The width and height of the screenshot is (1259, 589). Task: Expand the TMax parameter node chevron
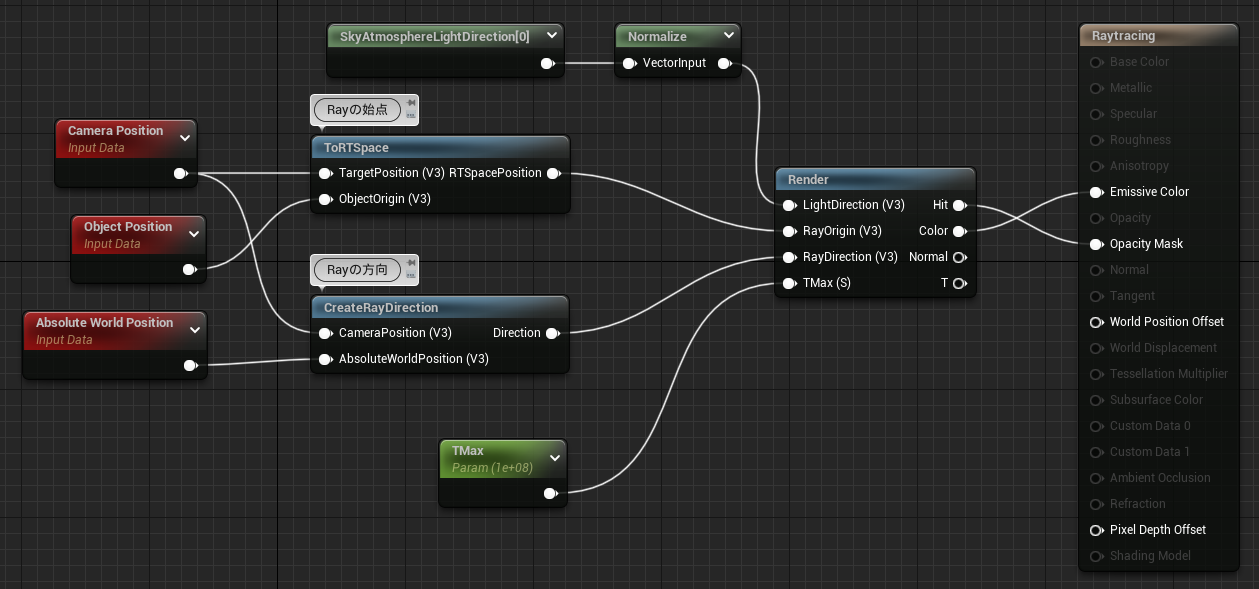554,458
